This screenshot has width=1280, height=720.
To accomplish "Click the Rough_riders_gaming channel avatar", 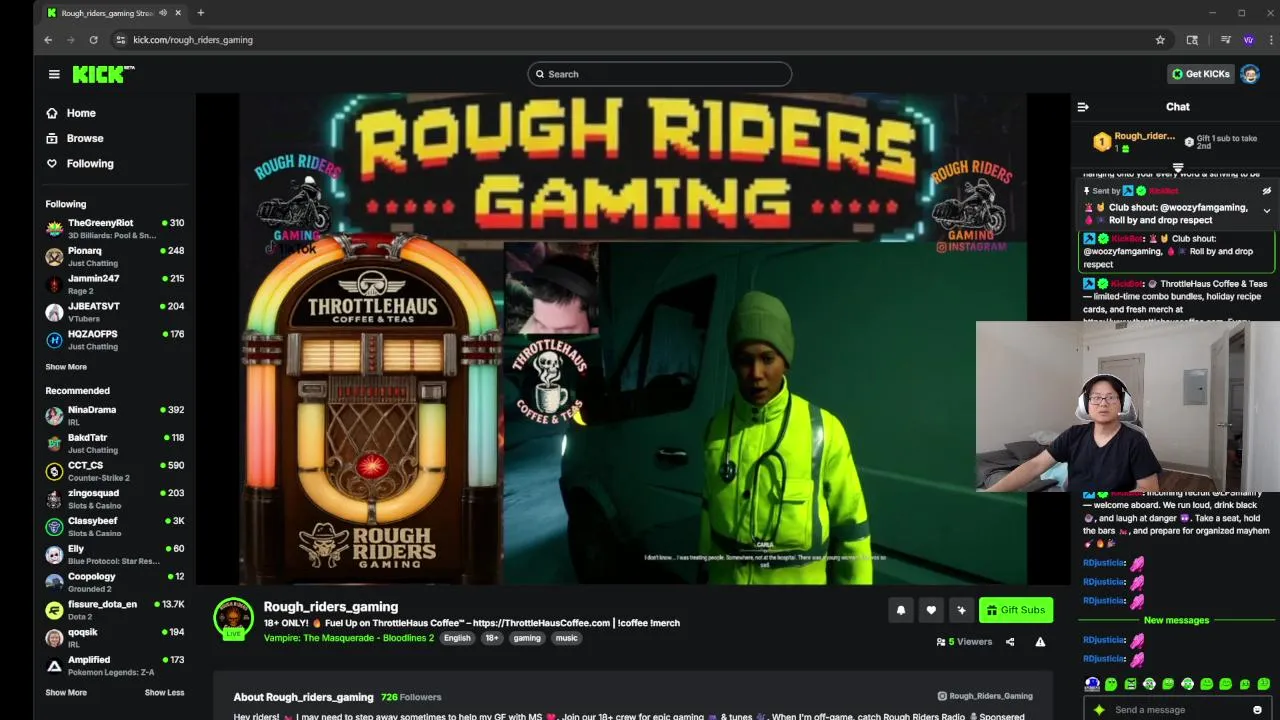I will tap(233, 618).
